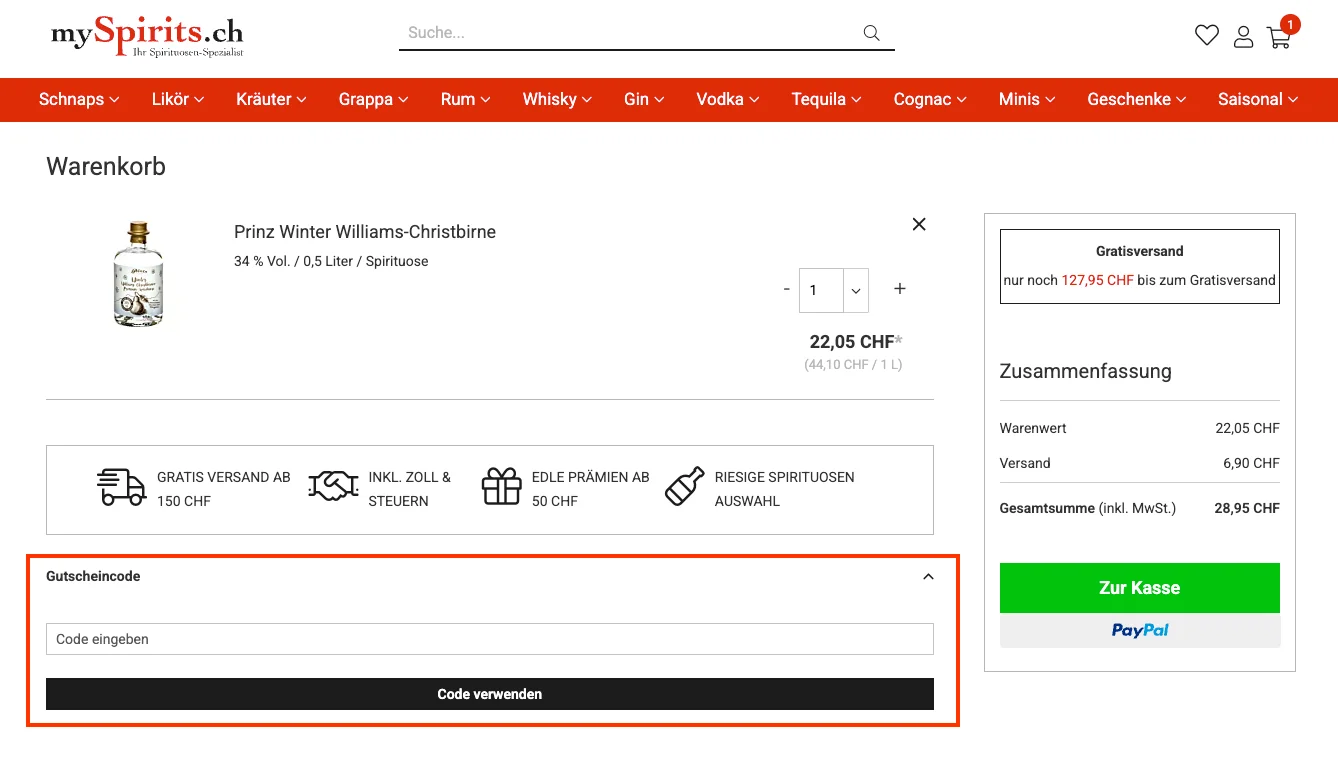Open the quantity dropdown arrow
This screenshot has height=759, width=1338.
point(855,290)
